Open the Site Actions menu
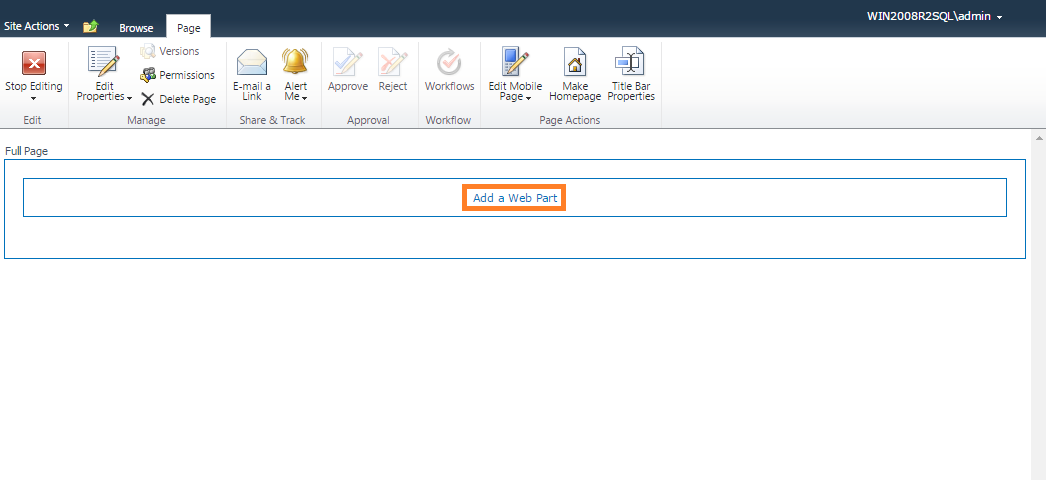 coord(37,26)
